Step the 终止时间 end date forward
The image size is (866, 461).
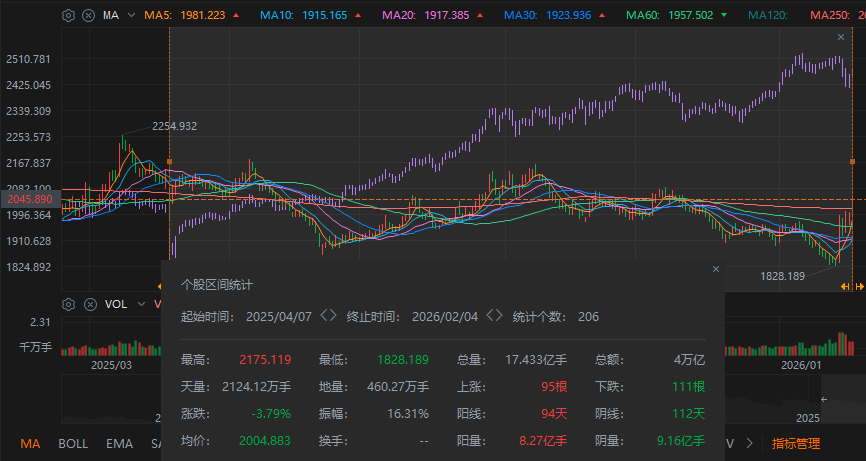(x=500, y=316)
